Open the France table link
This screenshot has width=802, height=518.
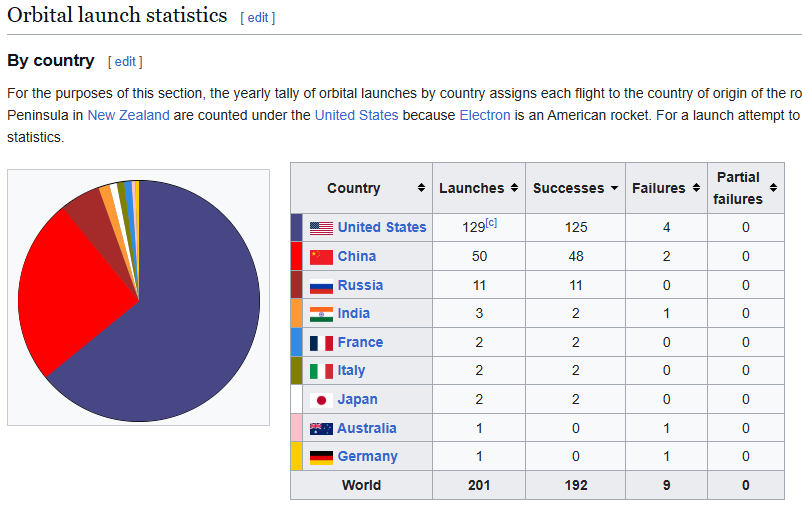[x=360, y=342]
